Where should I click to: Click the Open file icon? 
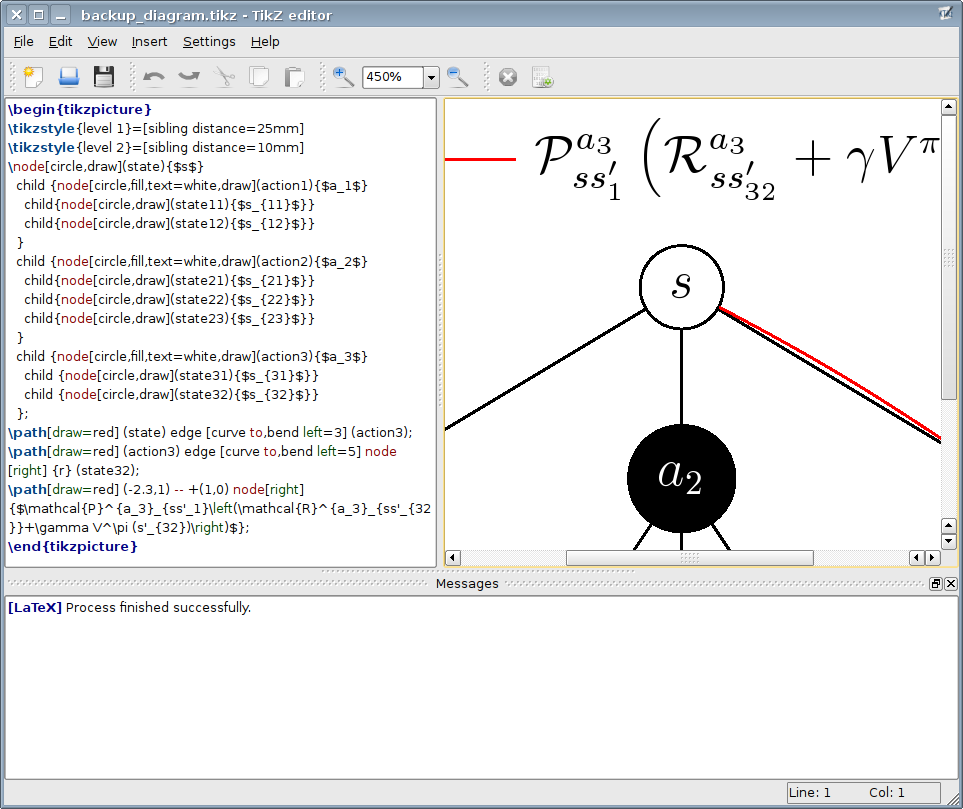[x=68, y=77]
